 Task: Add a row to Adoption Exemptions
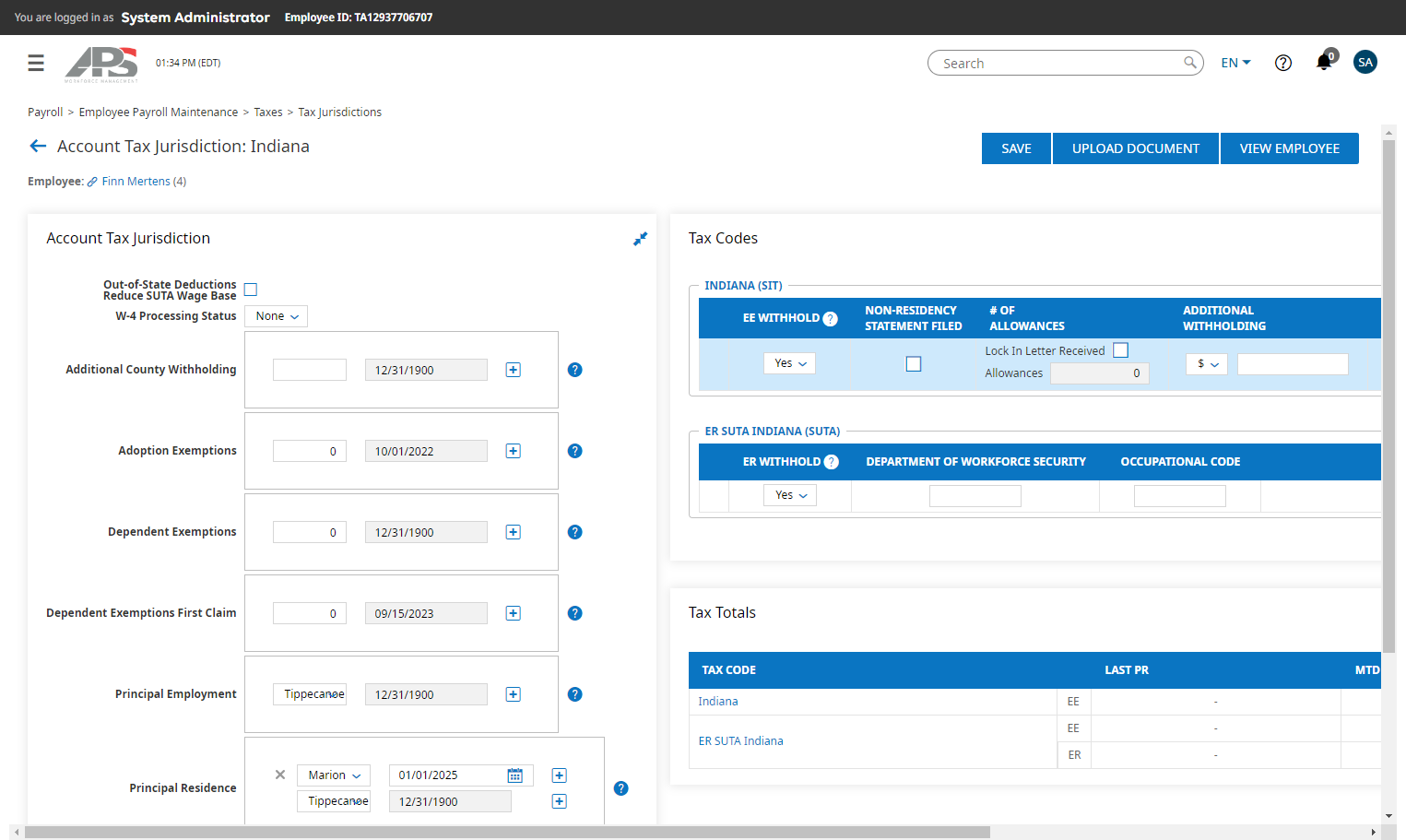[x=514, y=451]
